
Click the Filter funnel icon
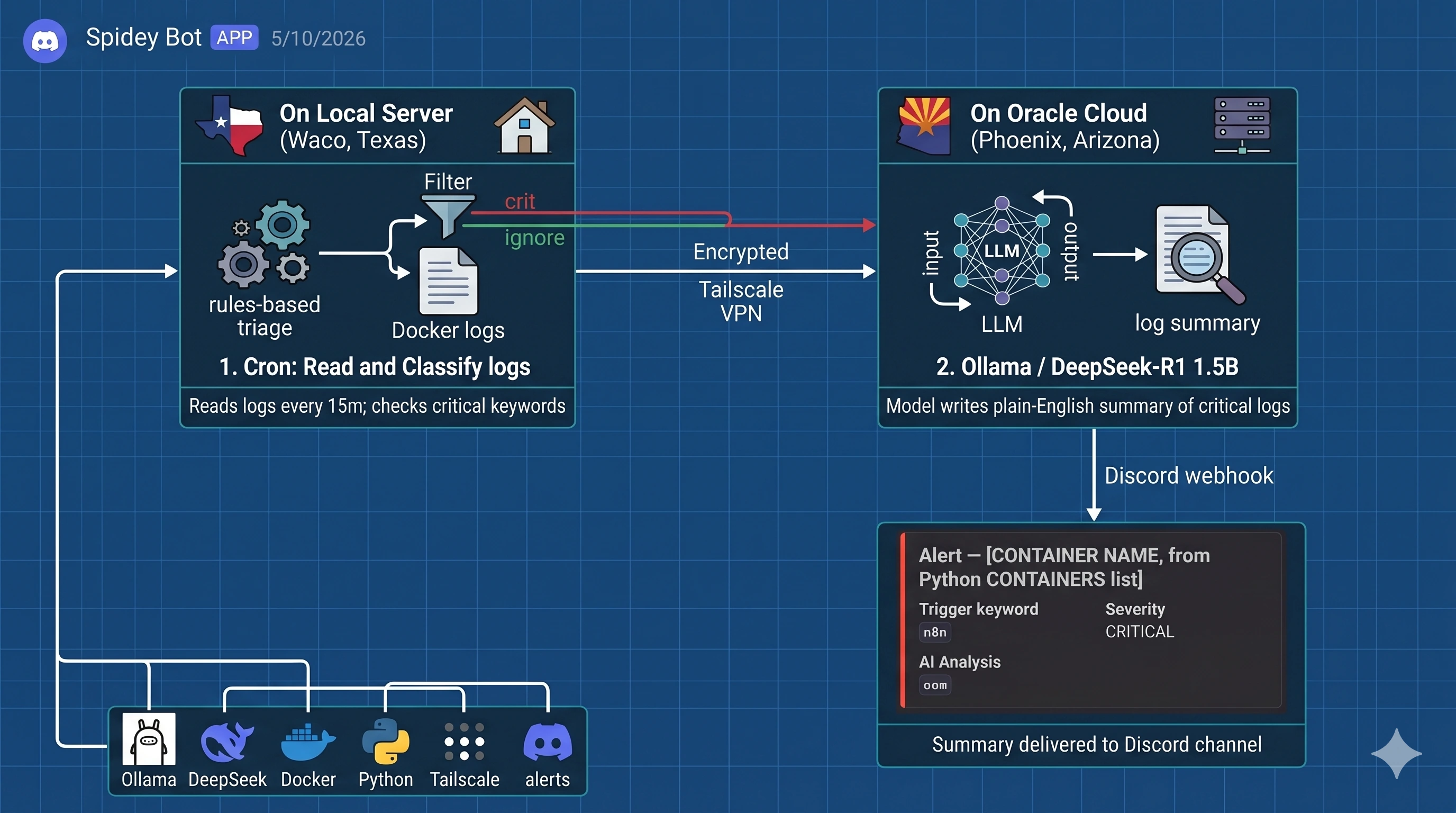click(448, 216)
